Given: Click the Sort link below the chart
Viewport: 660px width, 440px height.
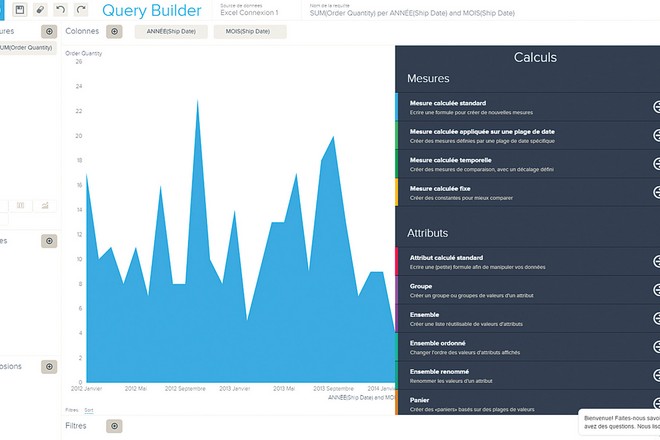Looking at the screenshot, I should pos(88,410).
